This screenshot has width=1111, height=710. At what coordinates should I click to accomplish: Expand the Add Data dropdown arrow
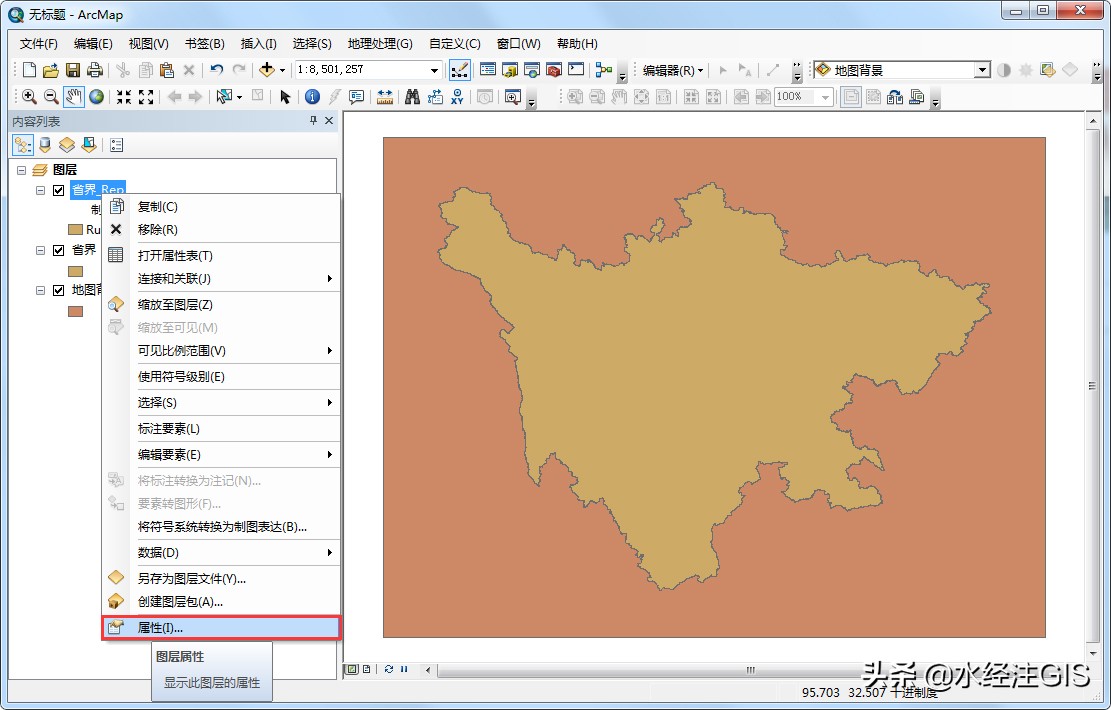click(282, 69)
